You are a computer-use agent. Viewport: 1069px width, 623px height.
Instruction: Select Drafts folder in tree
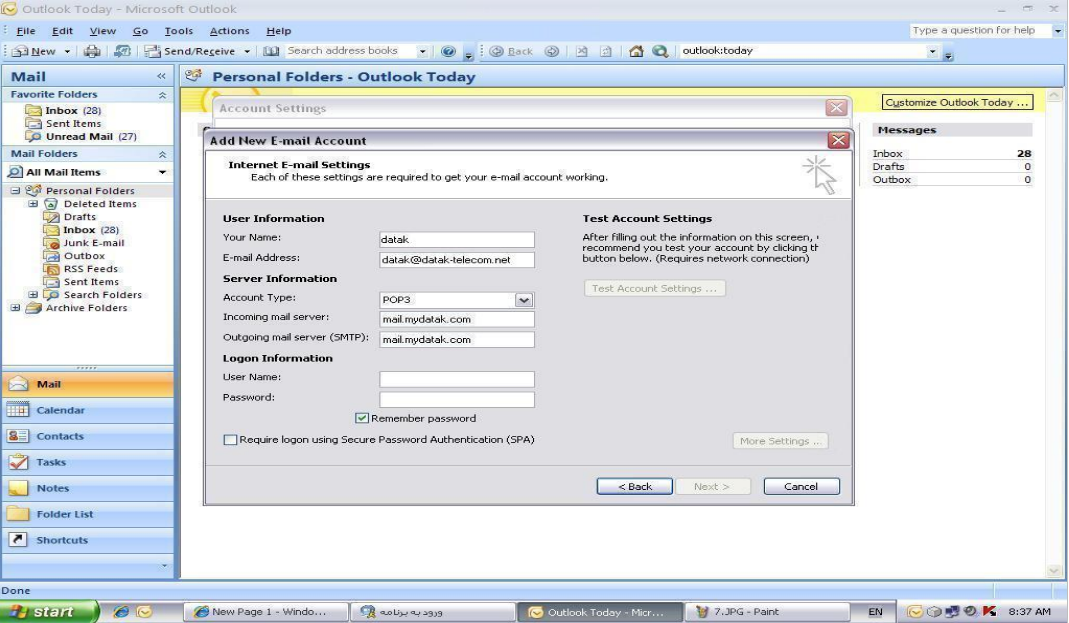79,217
